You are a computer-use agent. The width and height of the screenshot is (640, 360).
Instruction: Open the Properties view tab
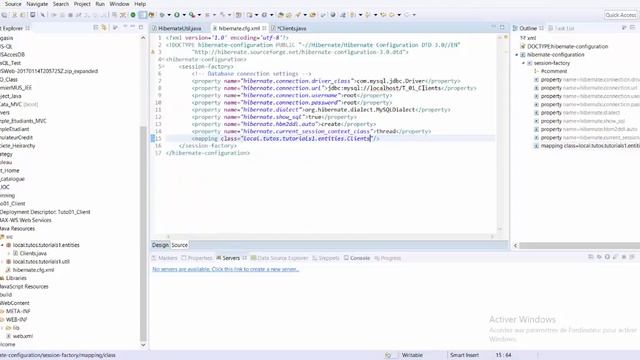(197, 258)
